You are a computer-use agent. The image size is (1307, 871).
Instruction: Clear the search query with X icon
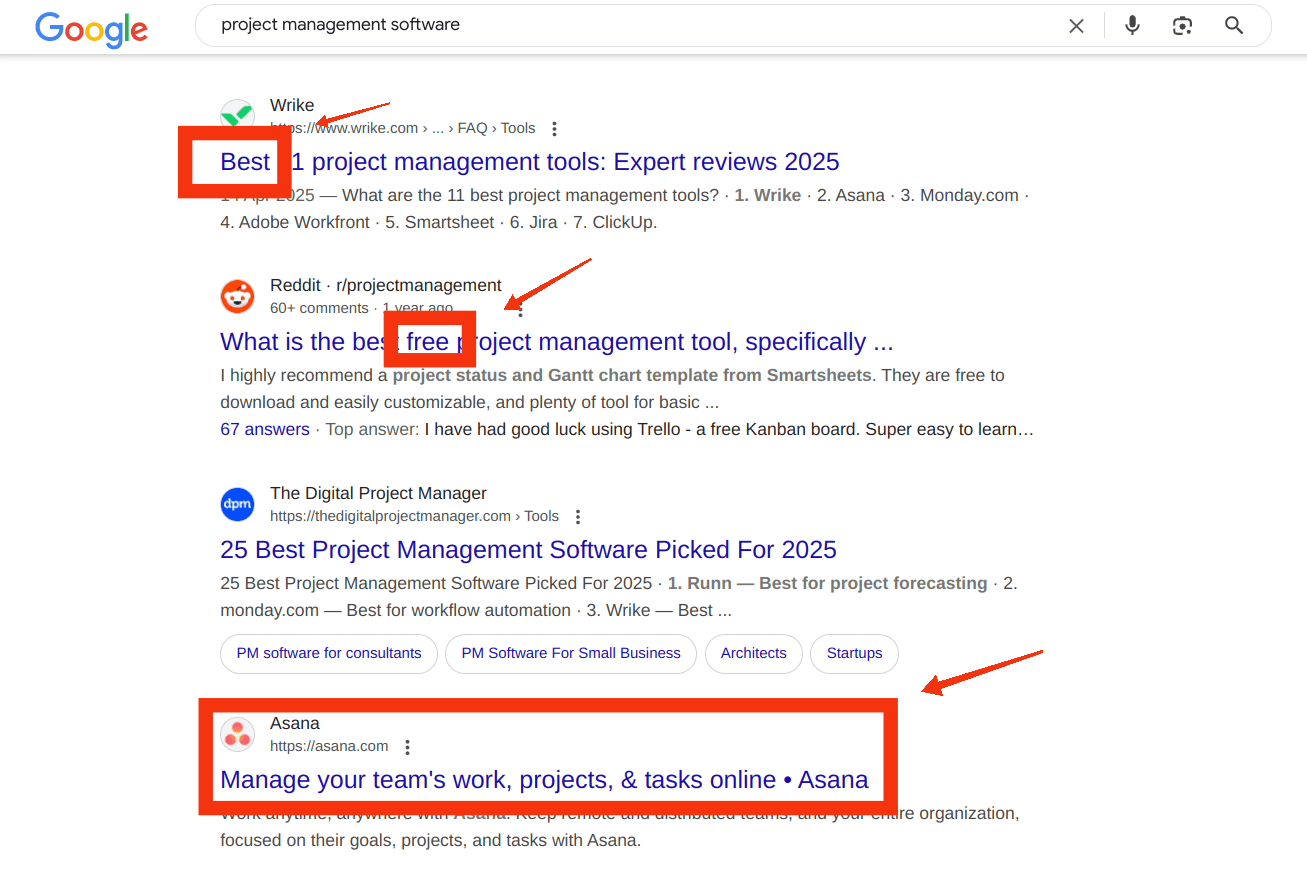(x=1076, y=26)
